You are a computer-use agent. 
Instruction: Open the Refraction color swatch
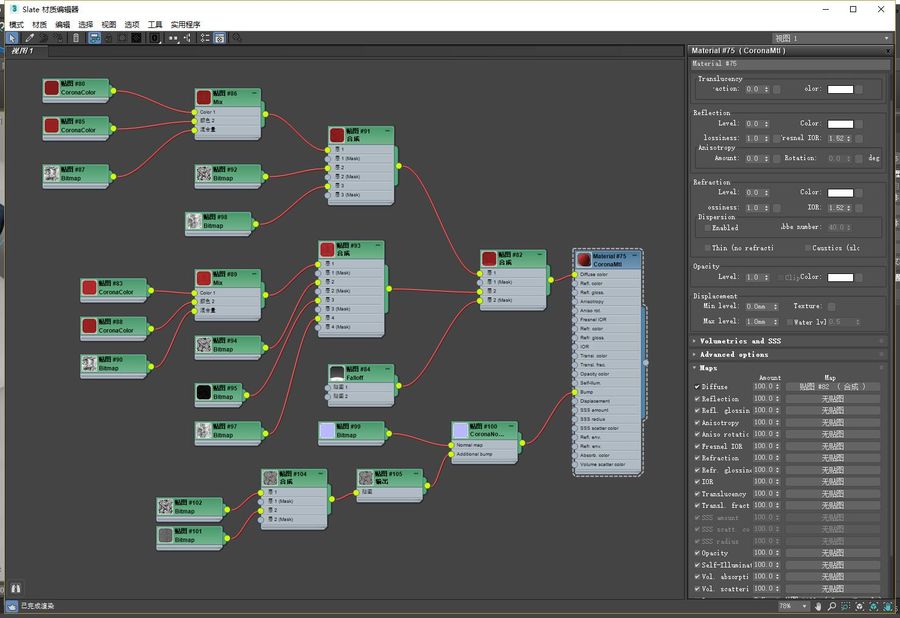click(840, 193)
